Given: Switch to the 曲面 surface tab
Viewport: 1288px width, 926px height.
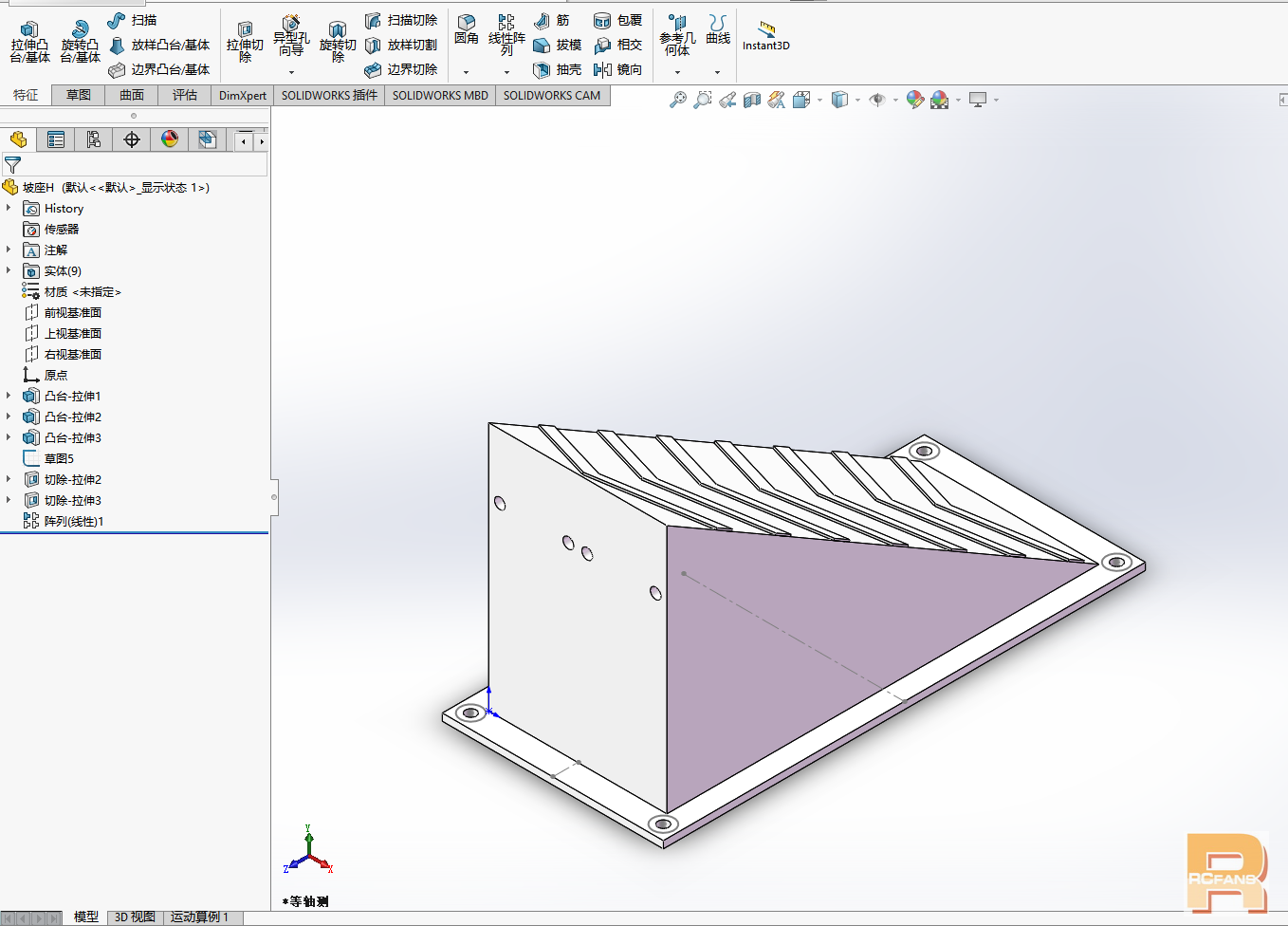Looking at the screenshot, I should [x=132, y=95].
